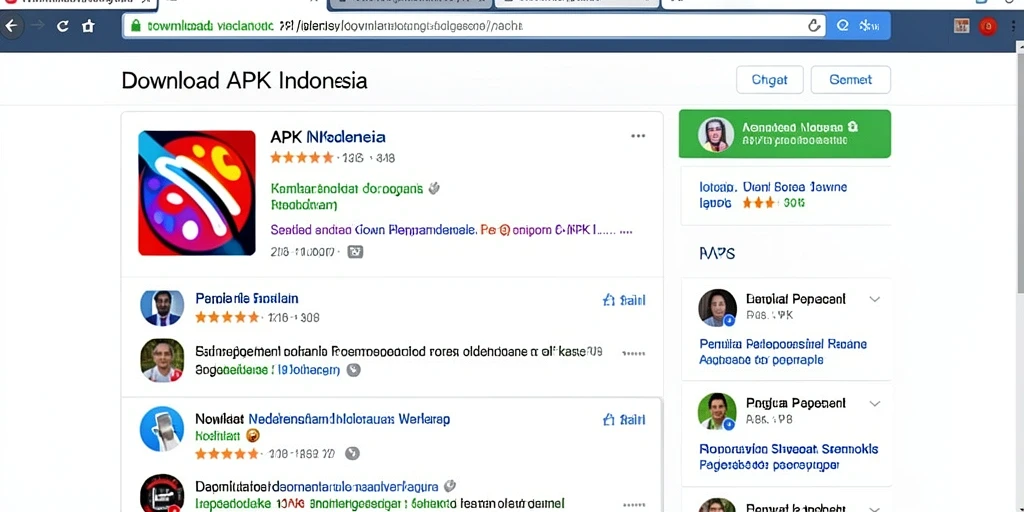Click the scrollbar up arrow
Image resolution: width=1024 pixels, height=512 pixels.
click(x=1021, y=46)
